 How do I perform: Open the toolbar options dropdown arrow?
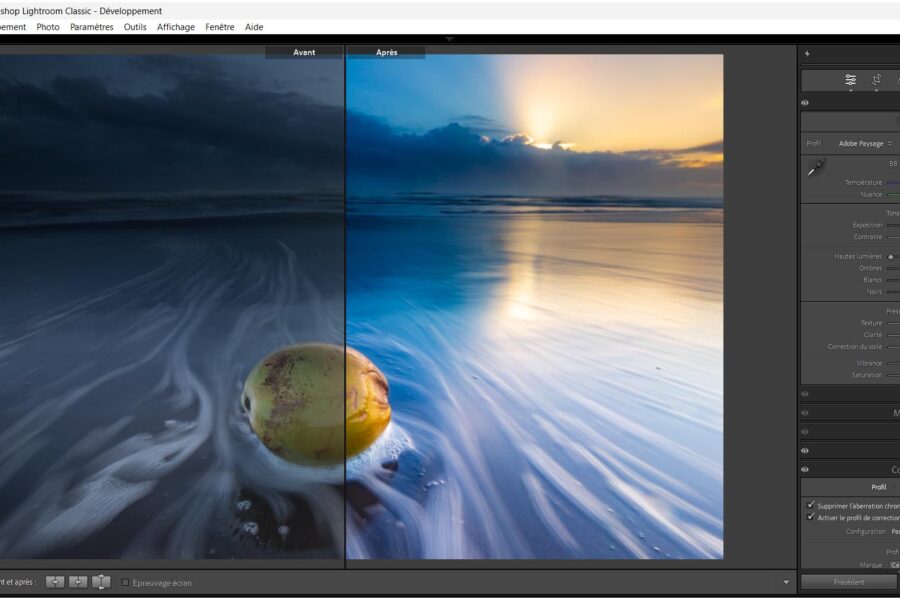click(x=786, y=582)
